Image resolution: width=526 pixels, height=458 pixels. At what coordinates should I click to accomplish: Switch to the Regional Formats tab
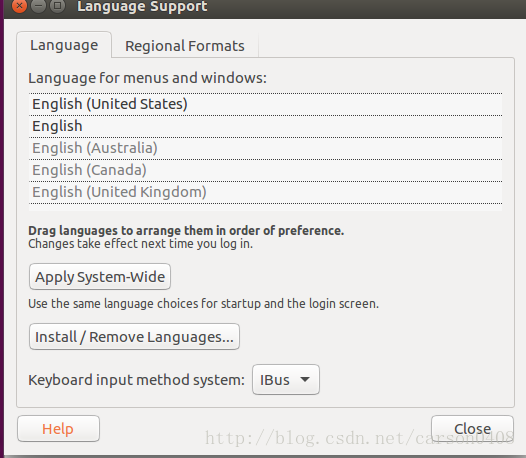coord(185,46)
